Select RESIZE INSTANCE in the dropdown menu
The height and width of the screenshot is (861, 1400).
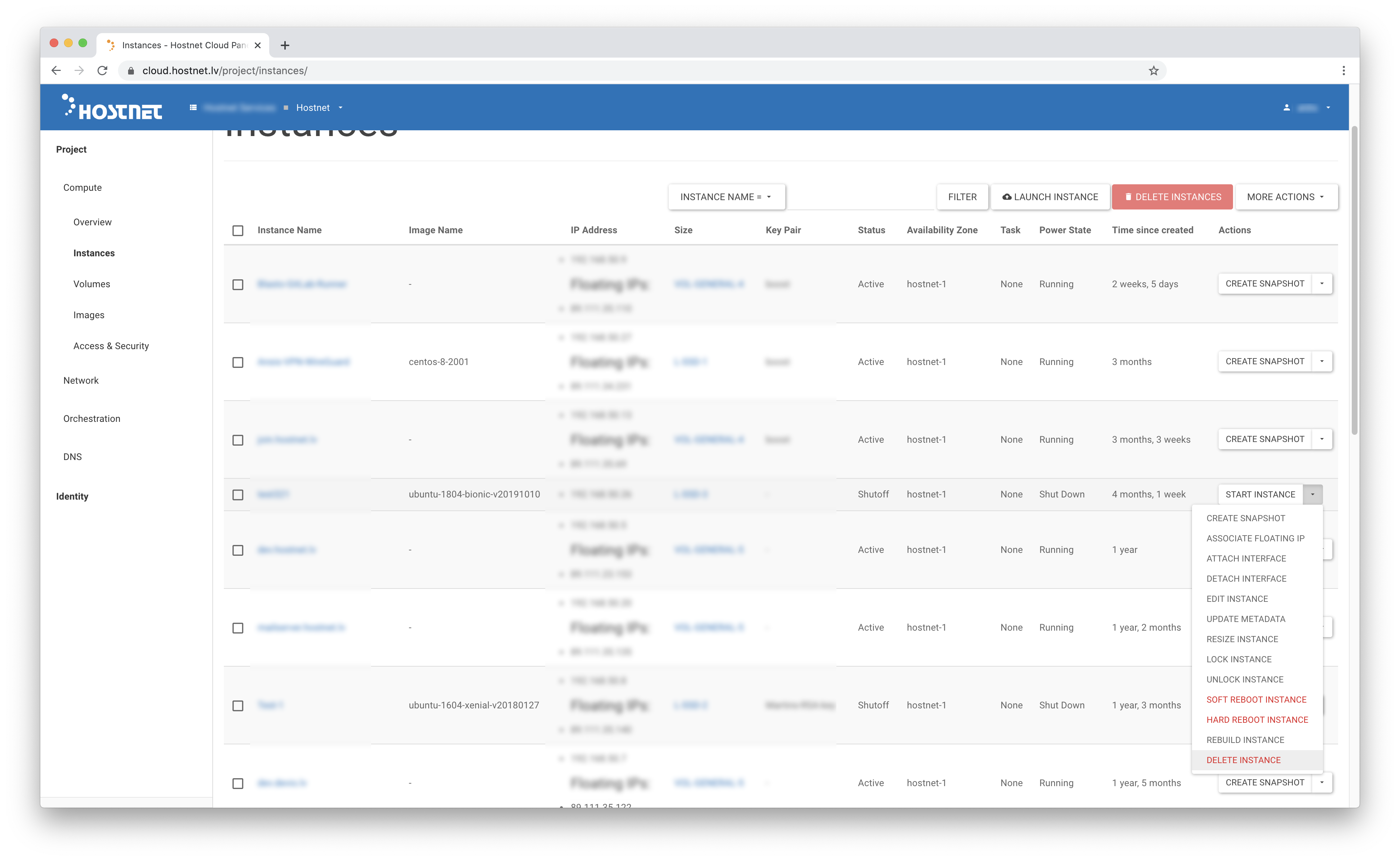1242,639
